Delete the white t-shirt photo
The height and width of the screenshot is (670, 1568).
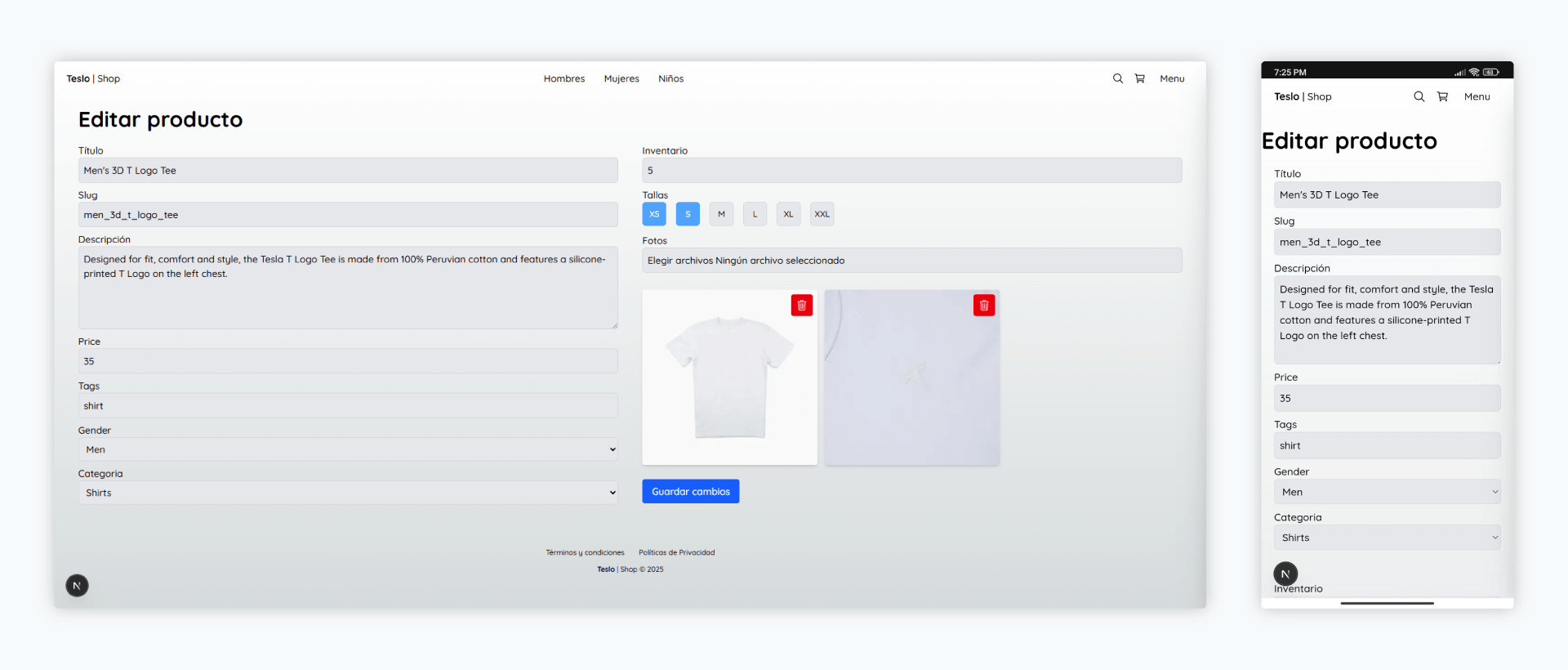coord(801,306)
